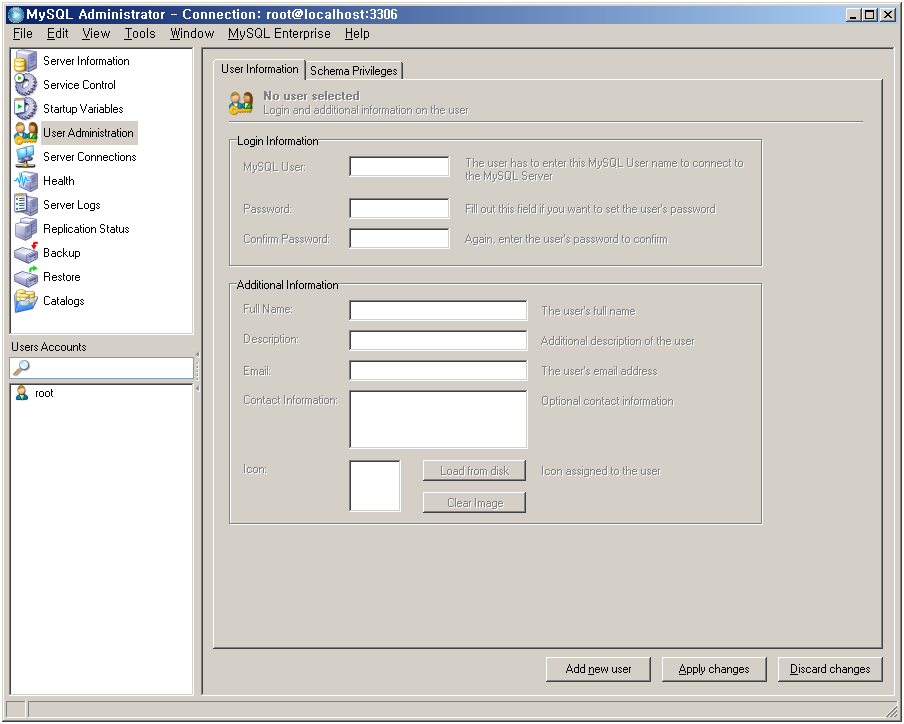Select Startup Variables in sidebar
The height and width of the screenshot is (724, 904).
click(x=83, y=109)
